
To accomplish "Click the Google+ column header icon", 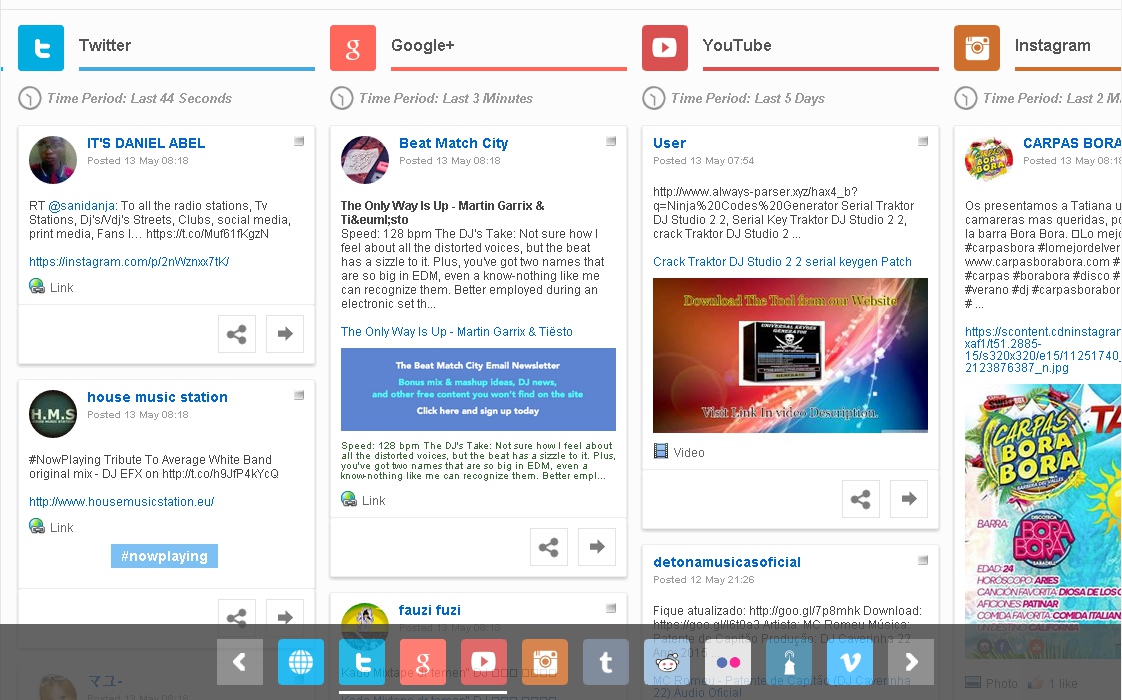I will (353, 48).
